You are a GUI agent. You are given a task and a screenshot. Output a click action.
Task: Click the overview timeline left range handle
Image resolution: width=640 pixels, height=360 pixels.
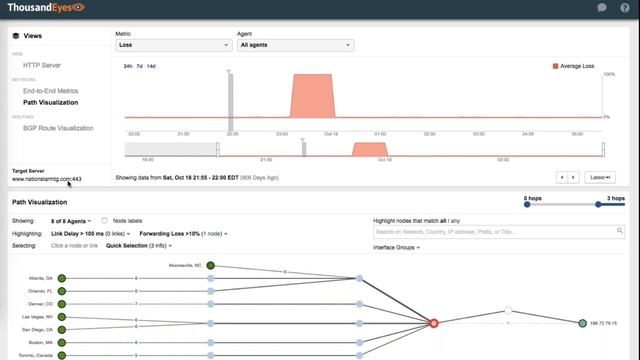pos(218,149)
